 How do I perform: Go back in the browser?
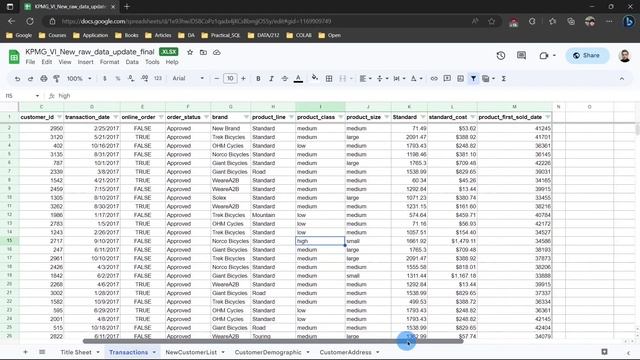pos(11,21)
